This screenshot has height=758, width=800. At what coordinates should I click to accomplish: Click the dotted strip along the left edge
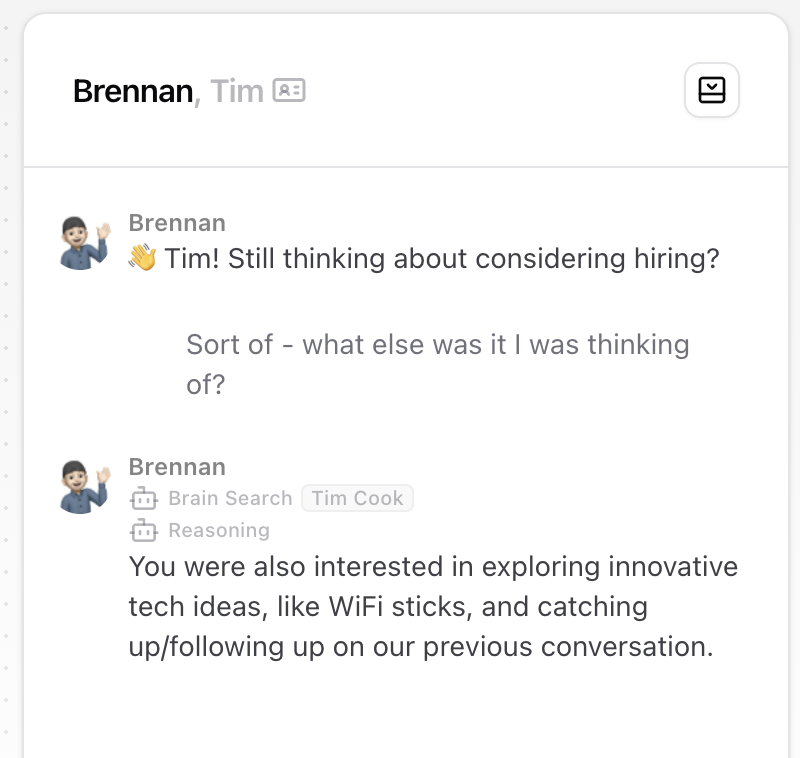point(8,400)
